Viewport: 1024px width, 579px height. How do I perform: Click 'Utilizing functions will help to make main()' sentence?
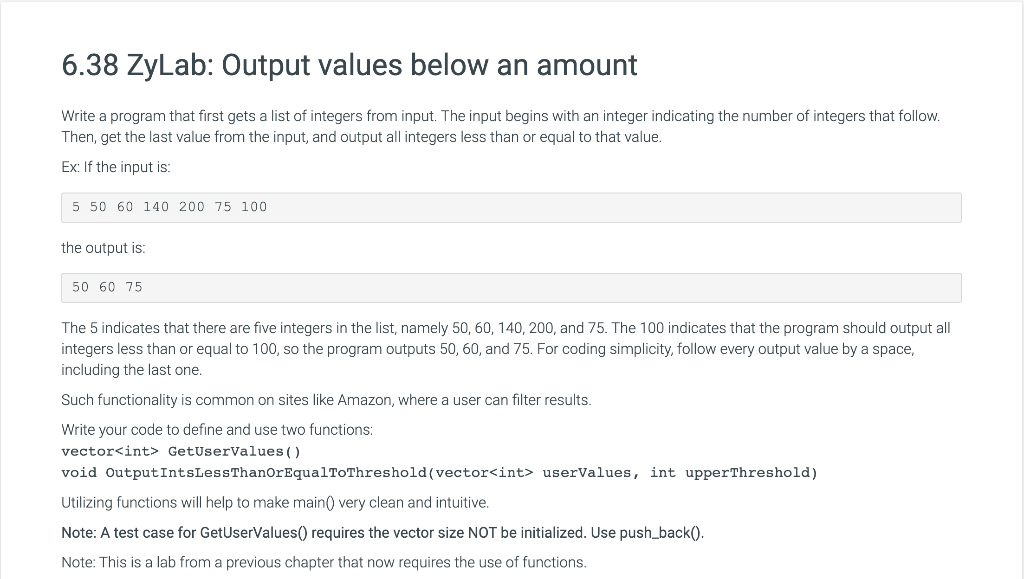pyautogui.click(x=275, y=503)
